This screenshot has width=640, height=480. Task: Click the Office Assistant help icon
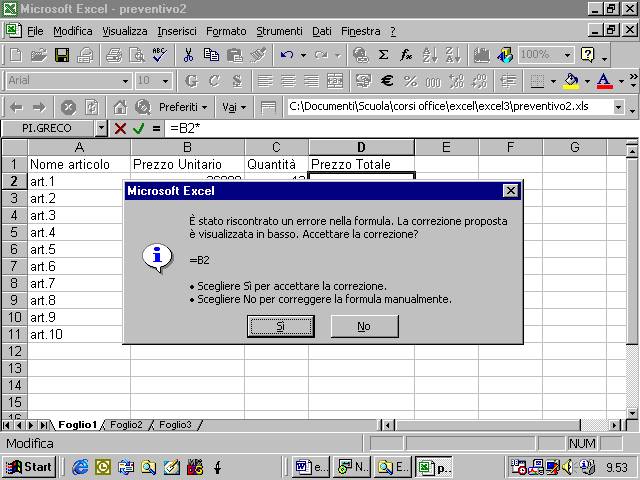click(588, 55)
